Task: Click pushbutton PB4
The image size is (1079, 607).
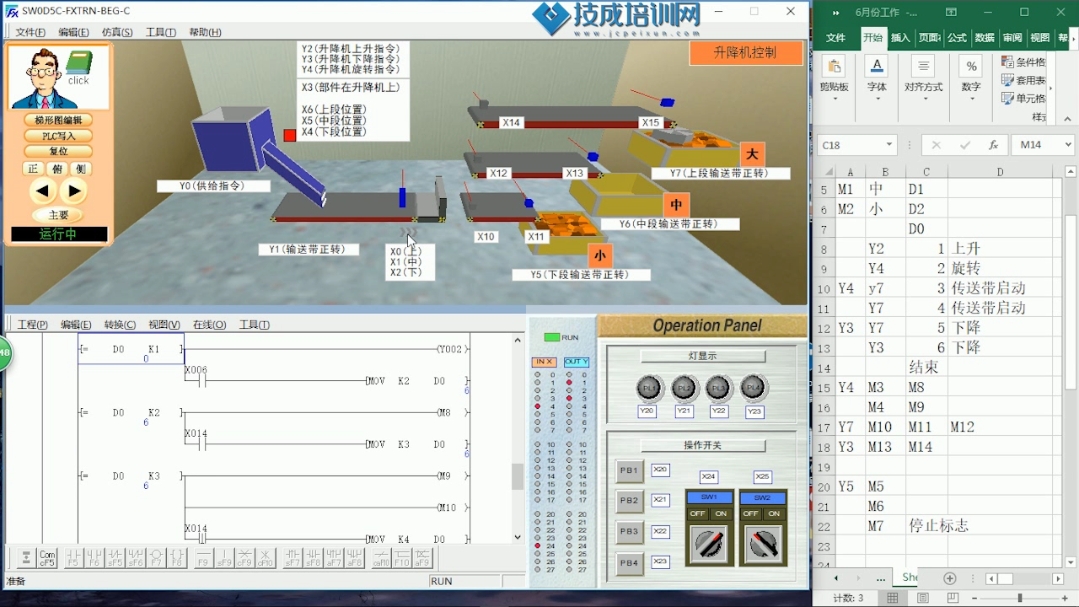Action: point(629,563)
